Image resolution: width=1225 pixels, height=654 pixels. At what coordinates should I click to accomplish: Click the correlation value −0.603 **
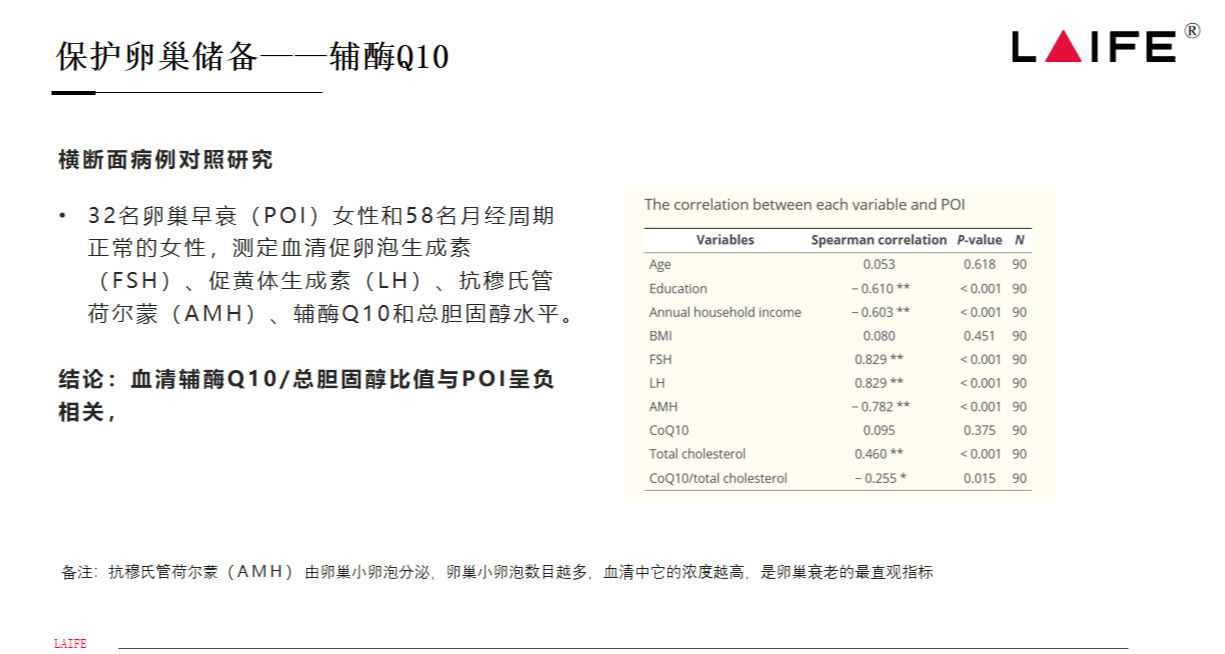click(x=881, y=312)
